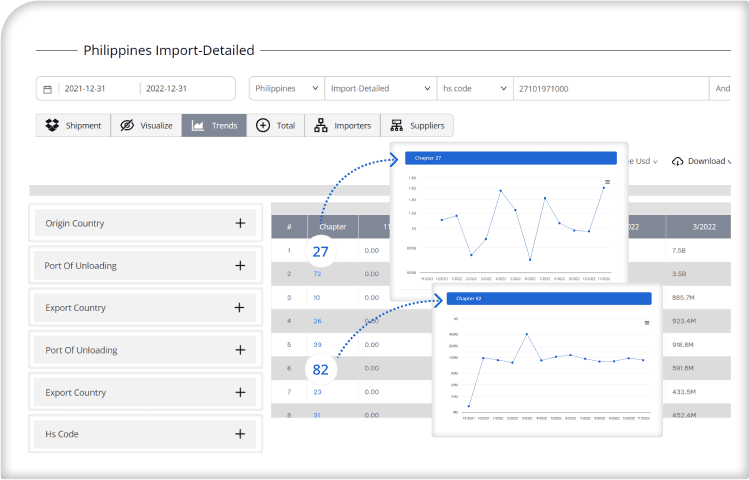Click the 433.5M value cell

click(684, 392)
